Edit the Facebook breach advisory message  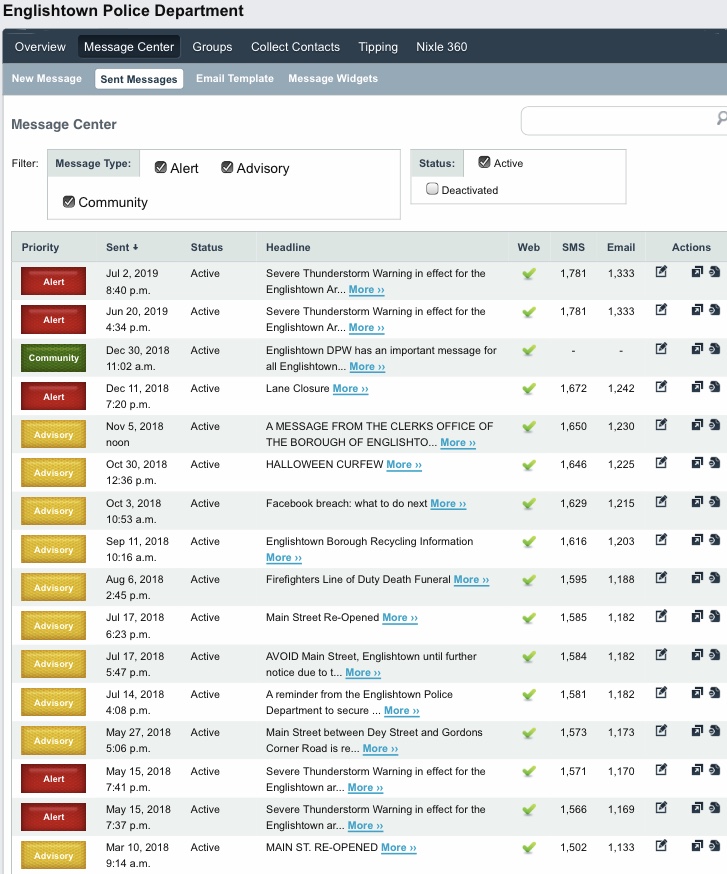[x=661, y=502]
